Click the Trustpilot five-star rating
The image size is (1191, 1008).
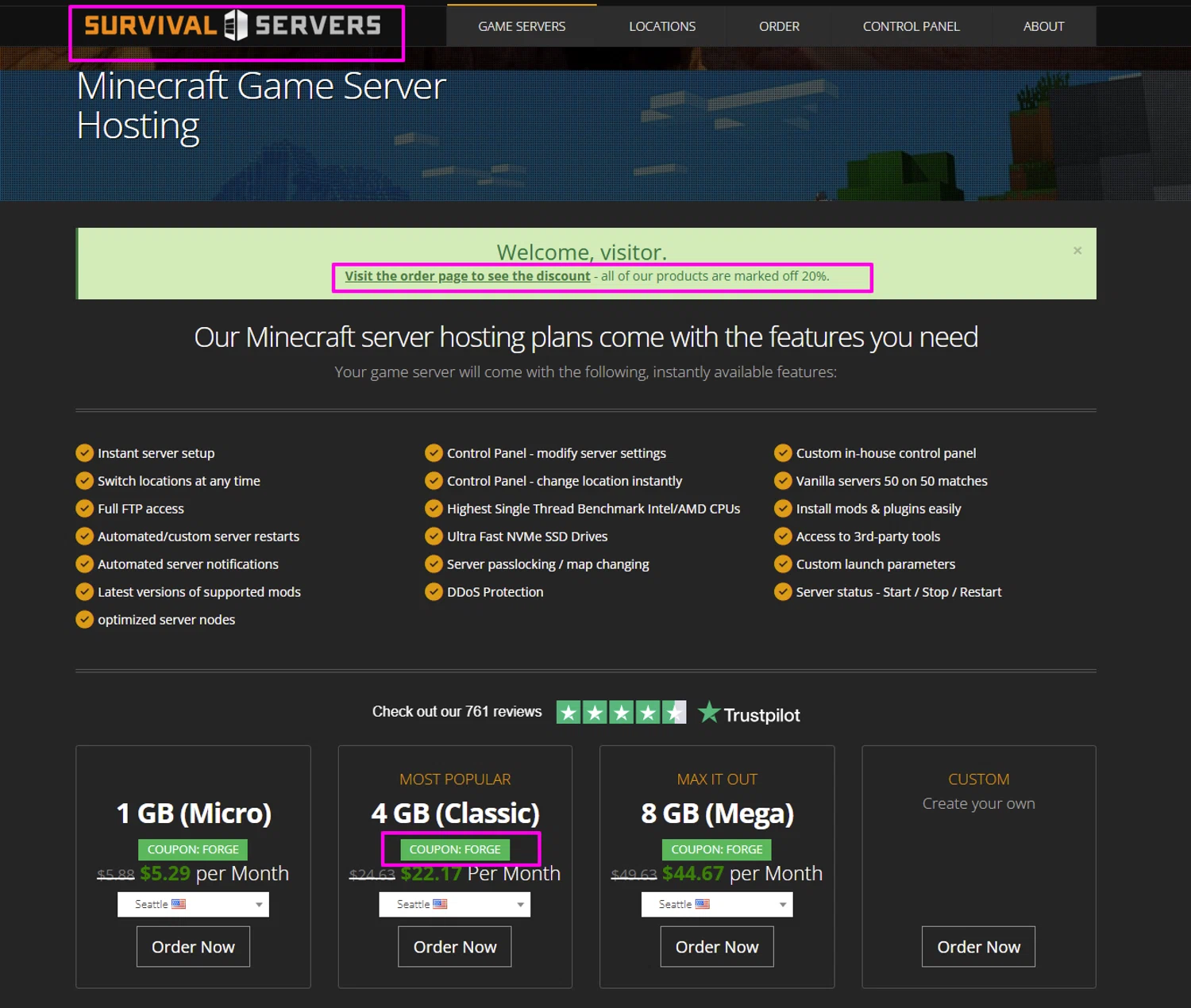point(621,712)
